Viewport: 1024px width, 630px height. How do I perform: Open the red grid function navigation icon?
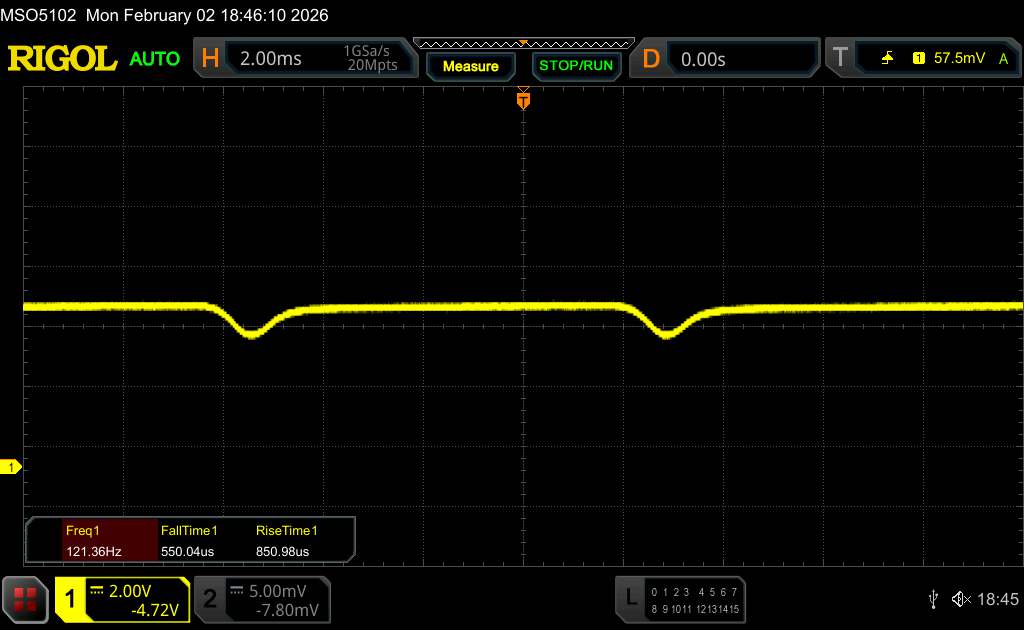[27, 599]
